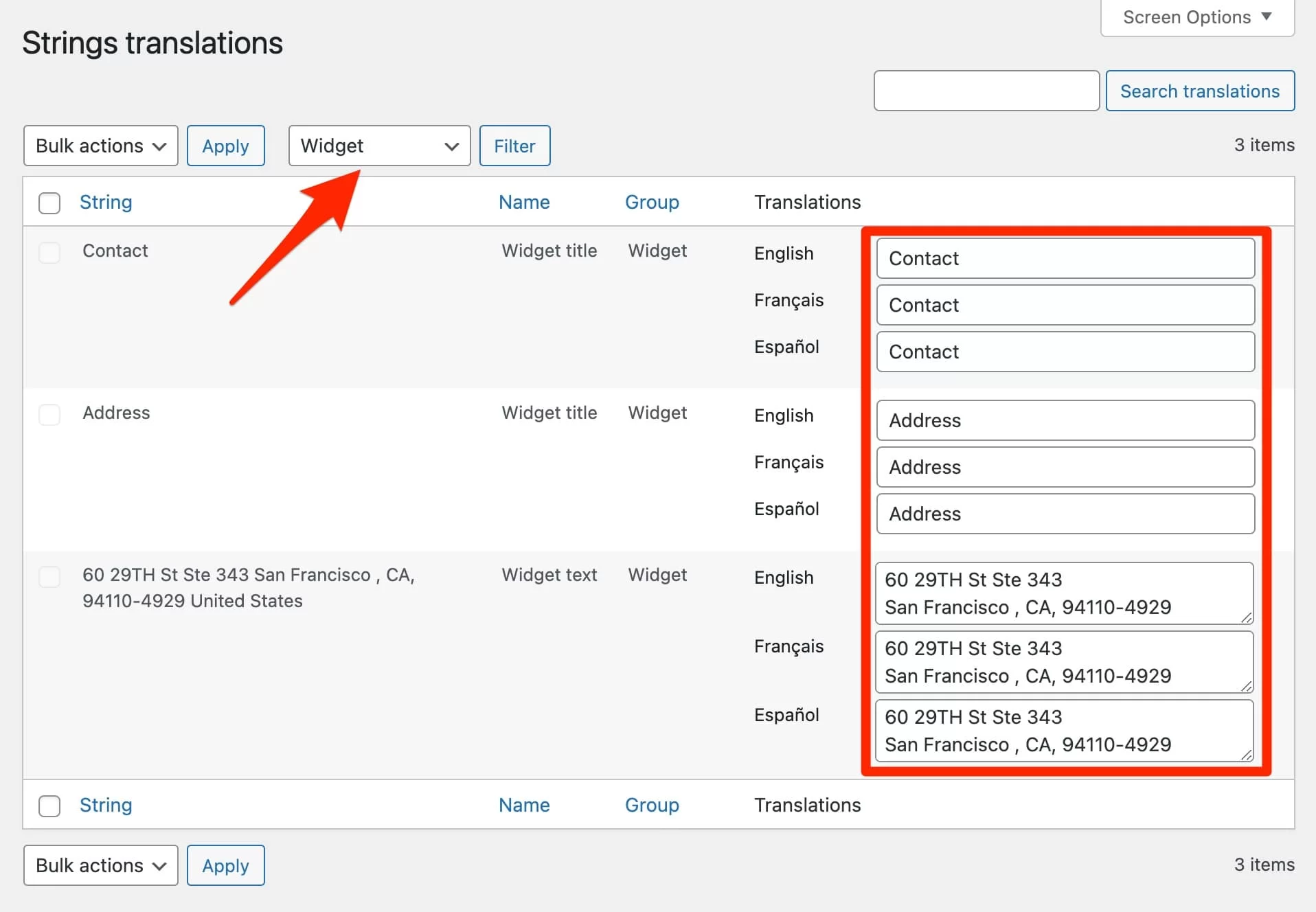
Task: Edit the English Contact translation field
Action: point(1065,258)
